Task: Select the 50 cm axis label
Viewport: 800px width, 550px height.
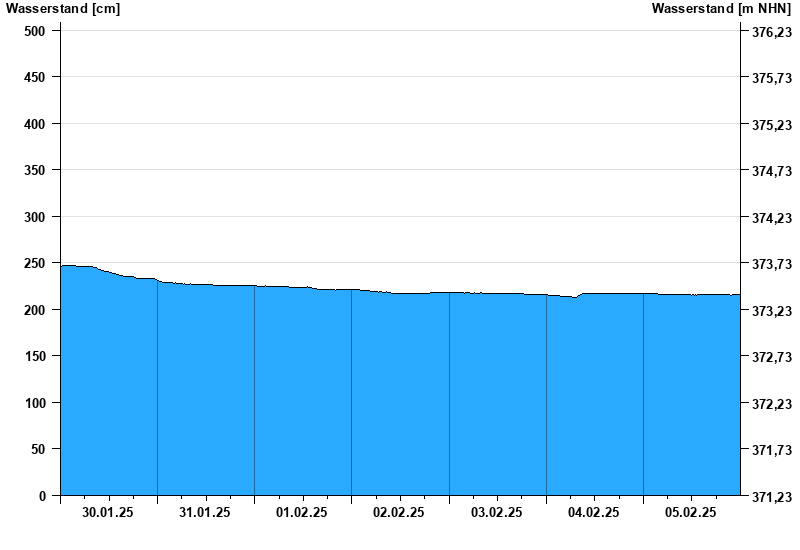Action: (x=38, y=449)
